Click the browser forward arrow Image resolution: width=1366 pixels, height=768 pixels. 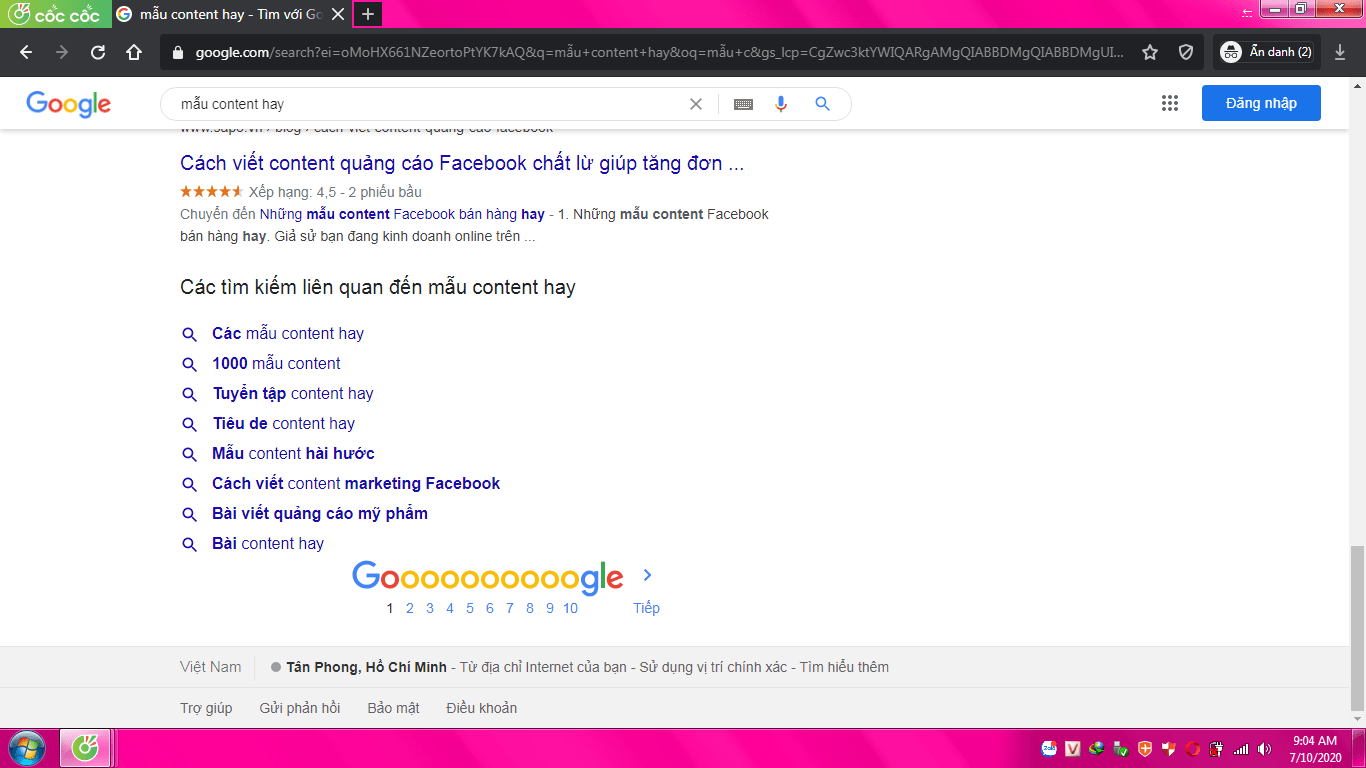(x=62, y=52)
